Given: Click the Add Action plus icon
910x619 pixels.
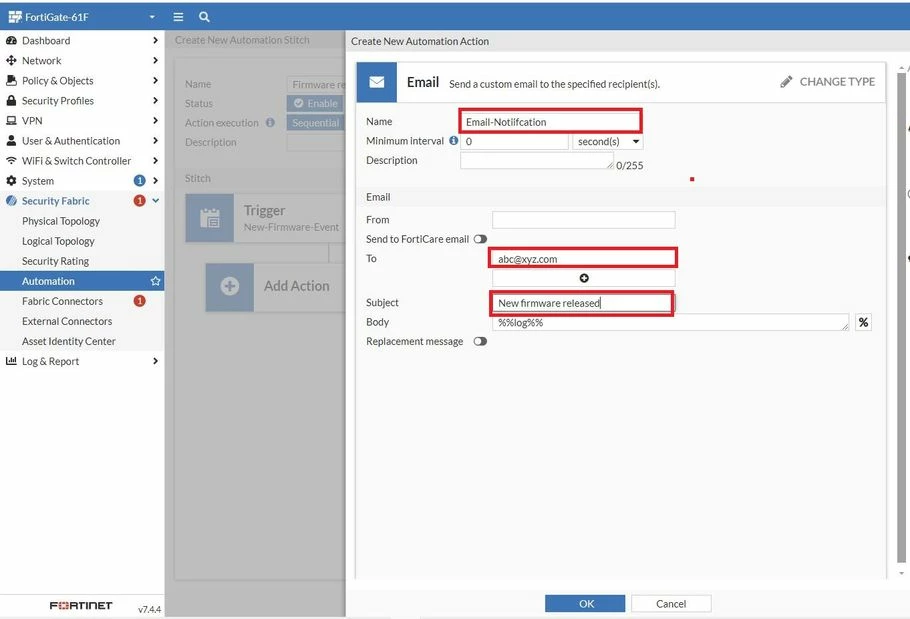Looking at the screenshot, I should [230, 286].
